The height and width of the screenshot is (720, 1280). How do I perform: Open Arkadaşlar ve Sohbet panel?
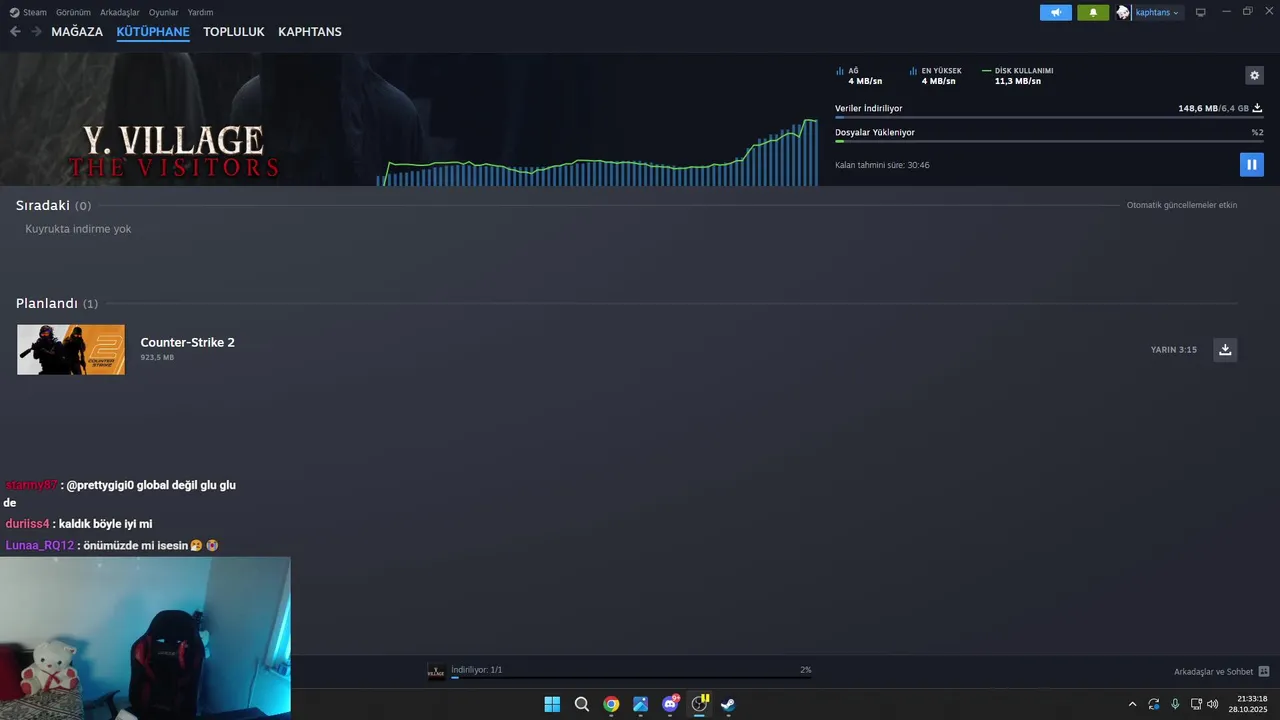click(x=1213, y=671)
